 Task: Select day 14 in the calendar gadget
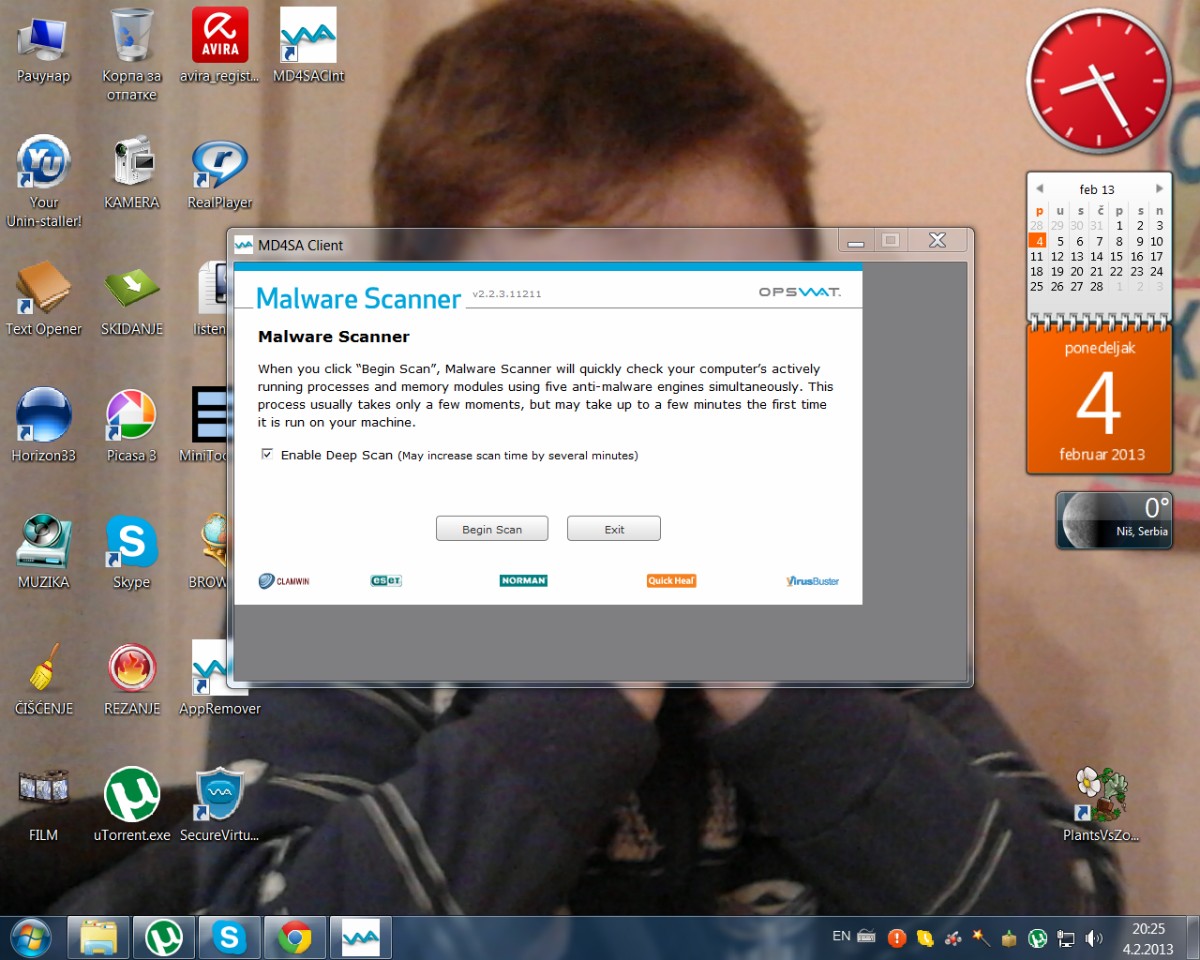coord(1097,256)
